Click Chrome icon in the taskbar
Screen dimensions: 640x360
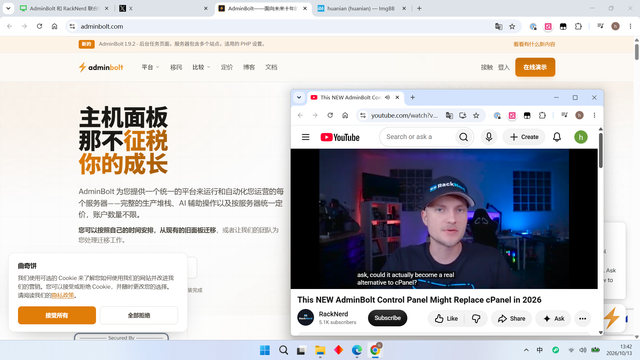click(375, 350)
